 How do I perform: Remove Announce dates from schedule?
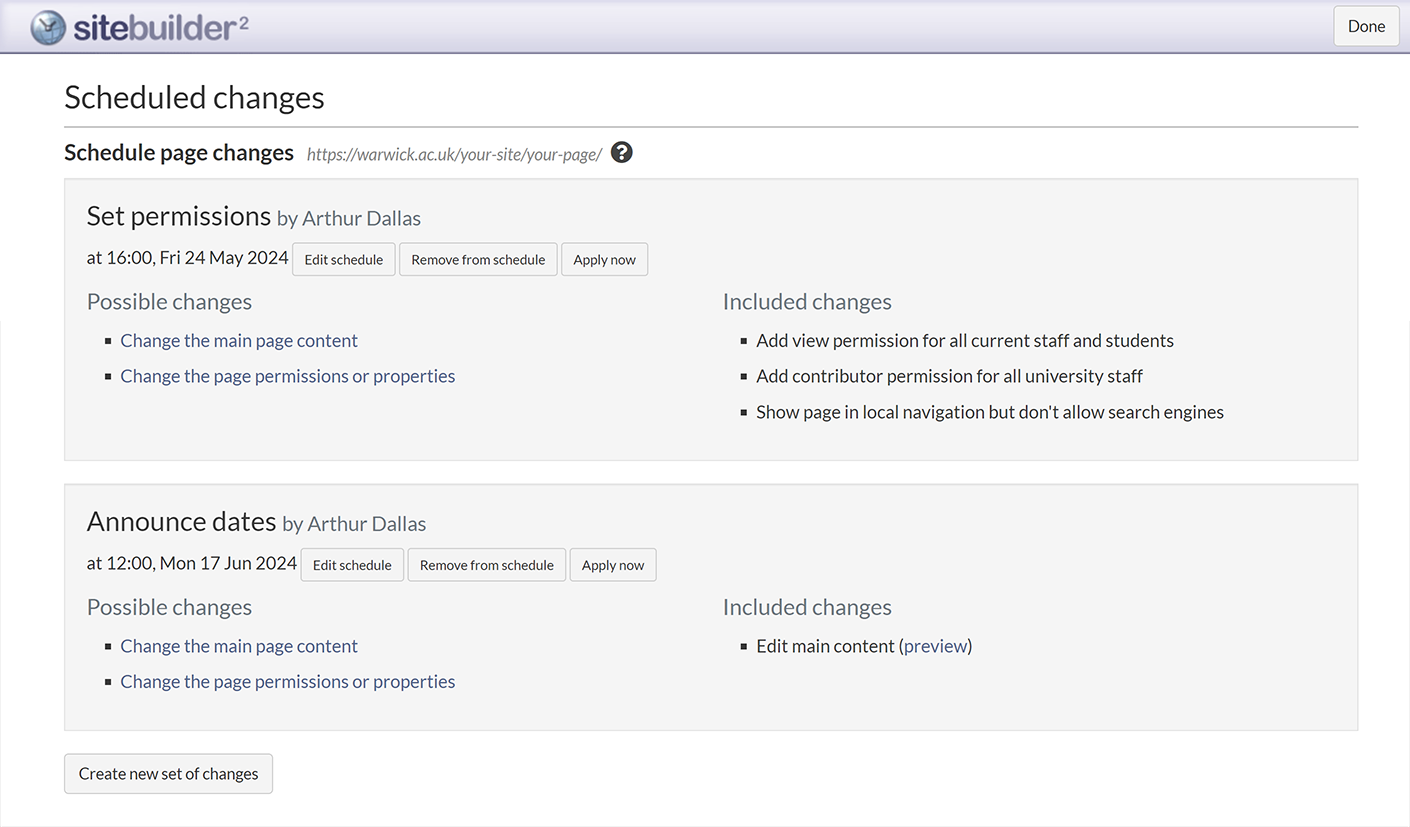point(486,565)
